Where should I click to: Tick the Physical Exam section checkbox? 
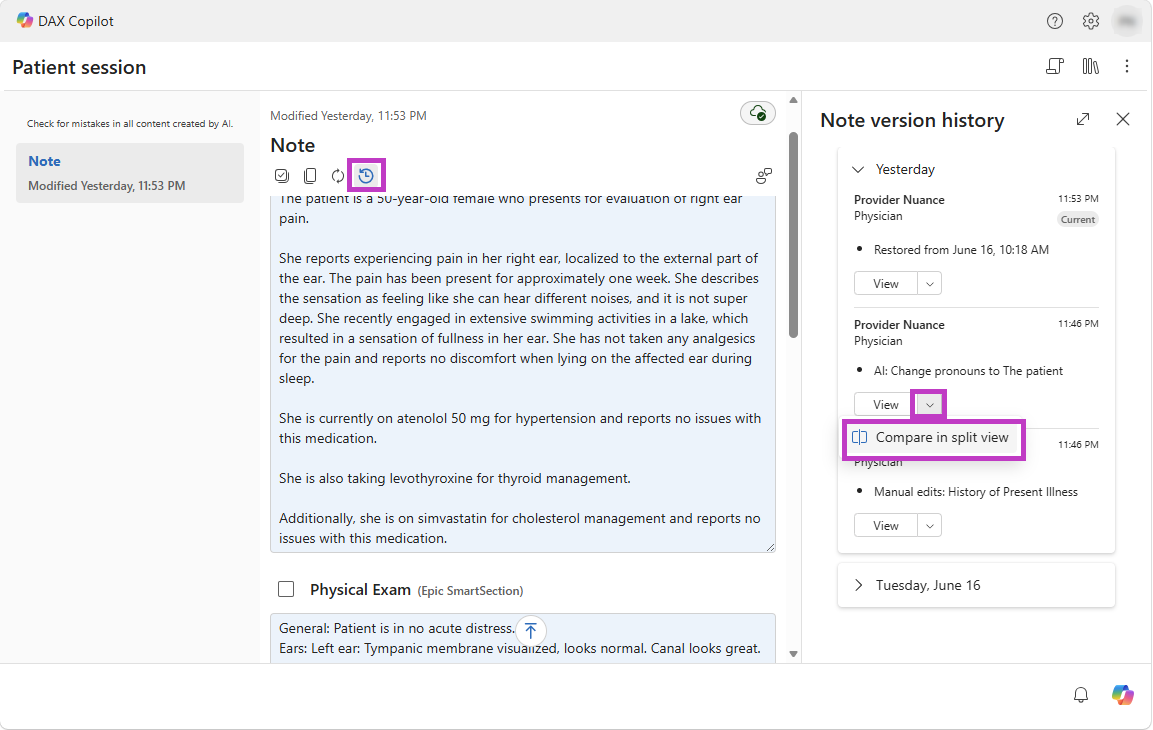(286, 589)
